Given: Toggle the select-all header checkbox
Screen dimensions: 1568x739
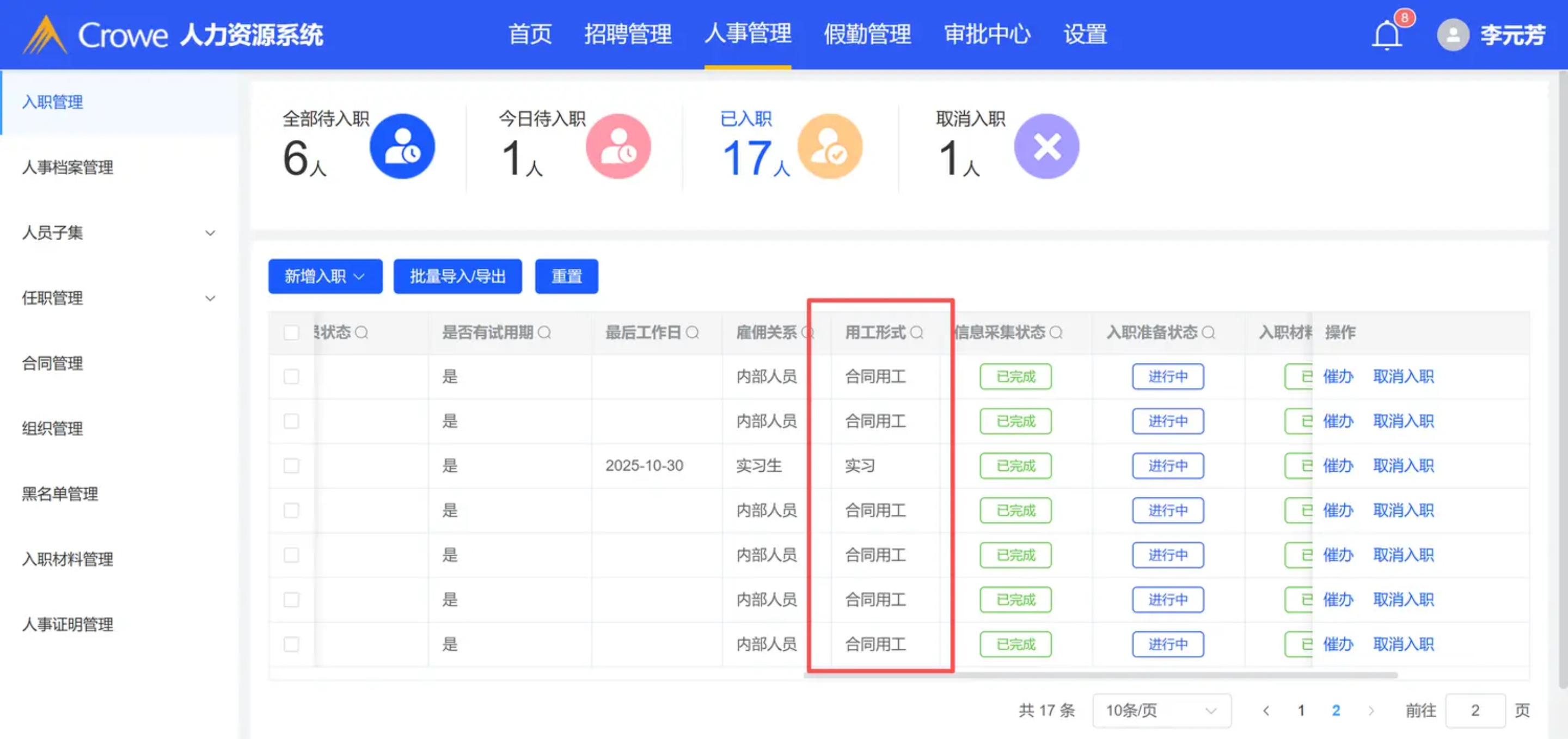Looking at the screenshot, I should click(292, 332).
